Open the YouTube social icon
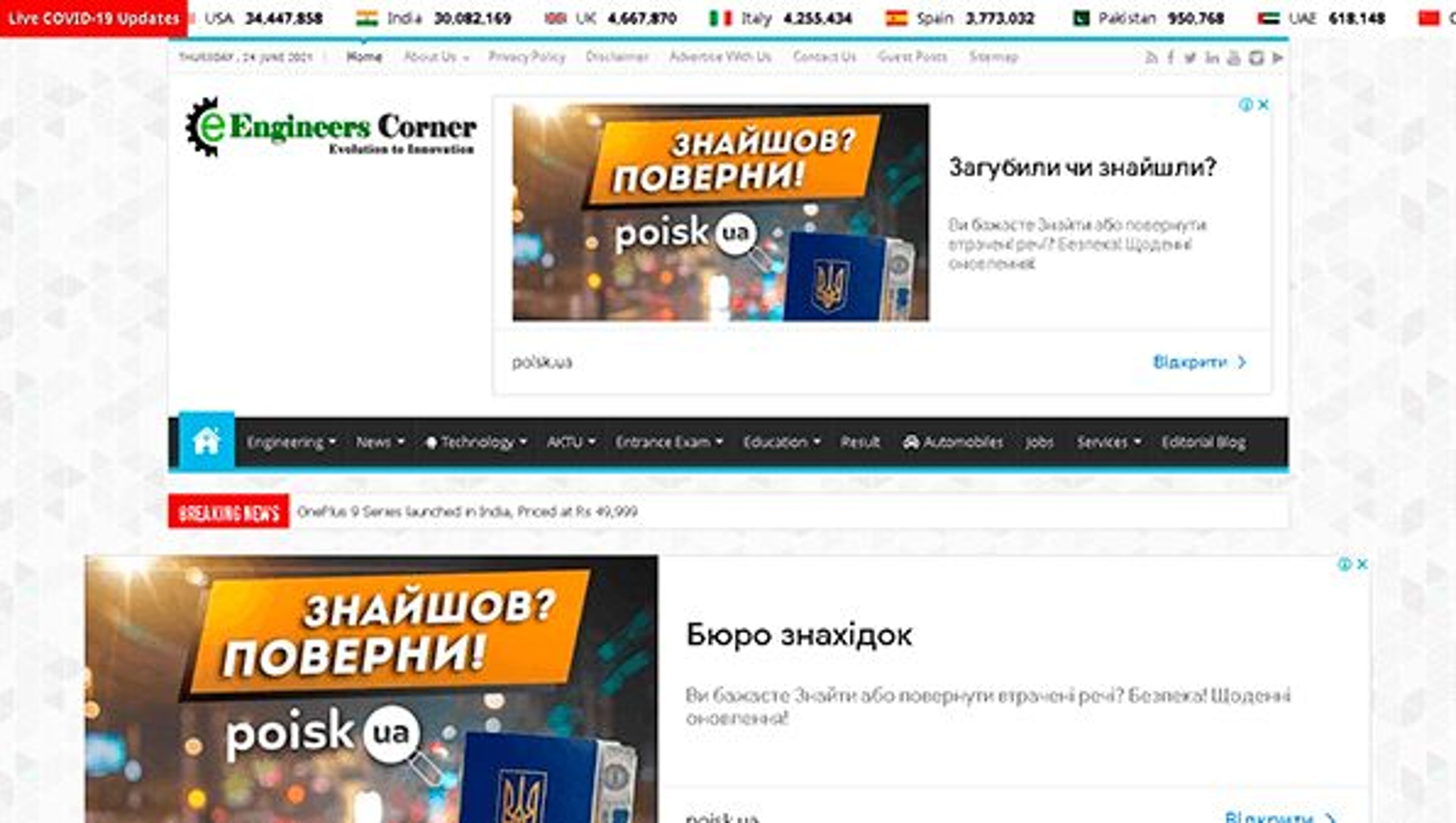Viewport: 1456px width, 823px height. pyautogui.click(x=1234, y=58)
